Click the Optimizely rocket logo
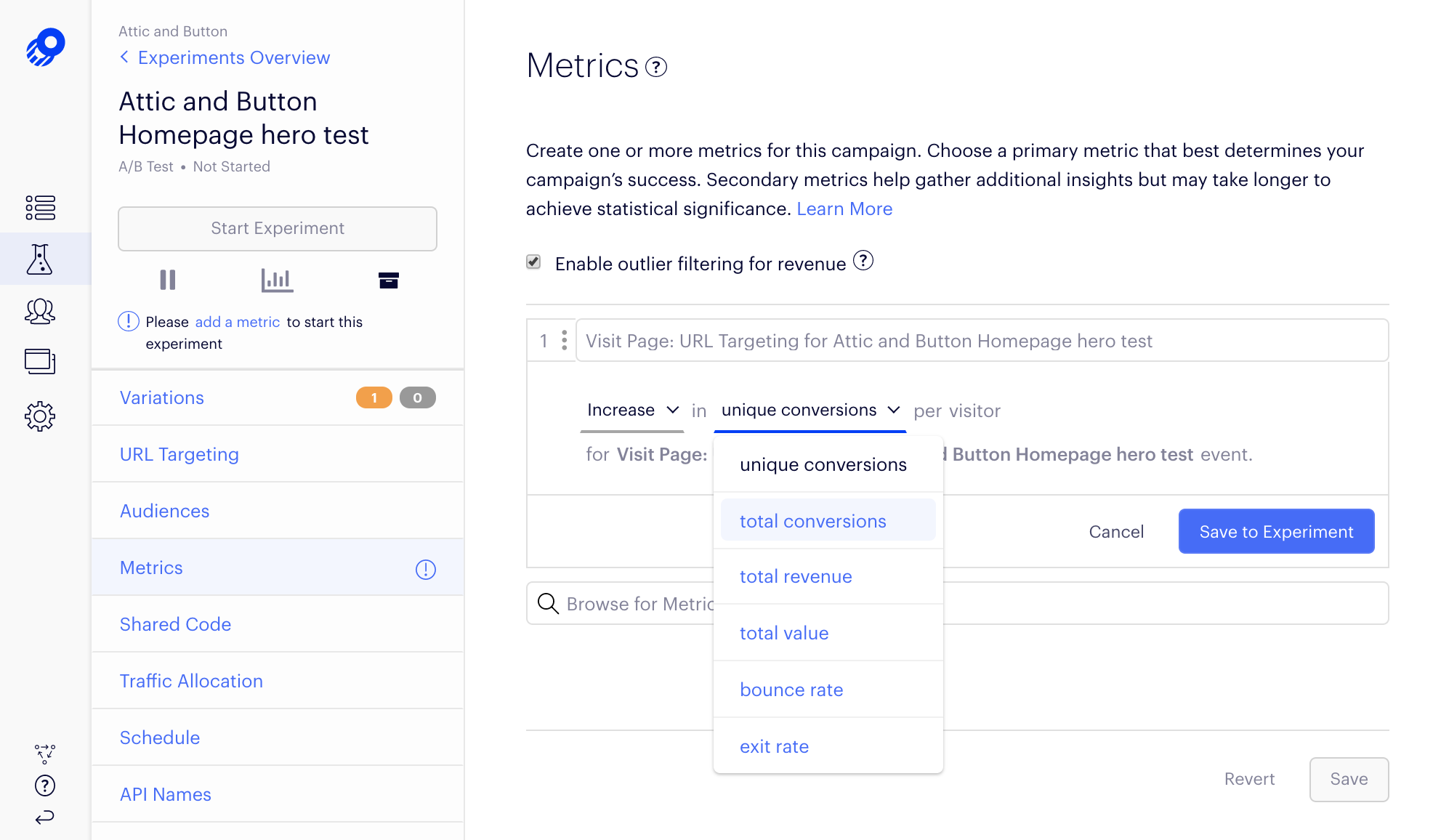The height and width of the screenshot is (840, 1433). tap(45, 48)
